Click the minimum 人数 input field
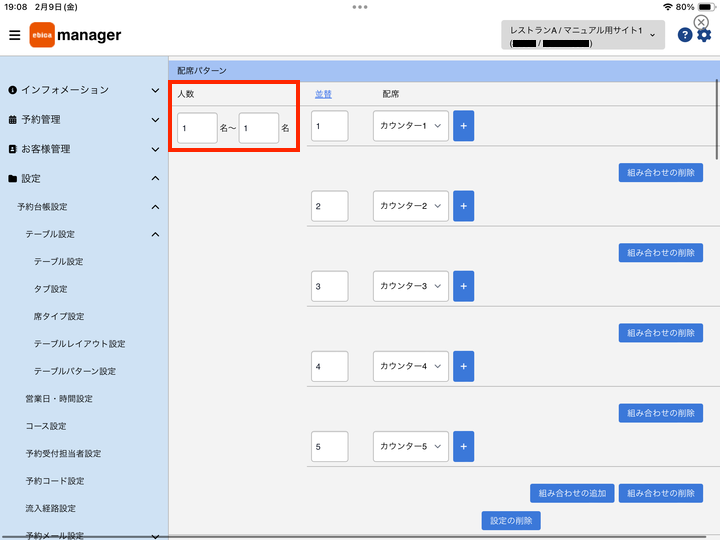720x540 pixels. pos(197,128)
